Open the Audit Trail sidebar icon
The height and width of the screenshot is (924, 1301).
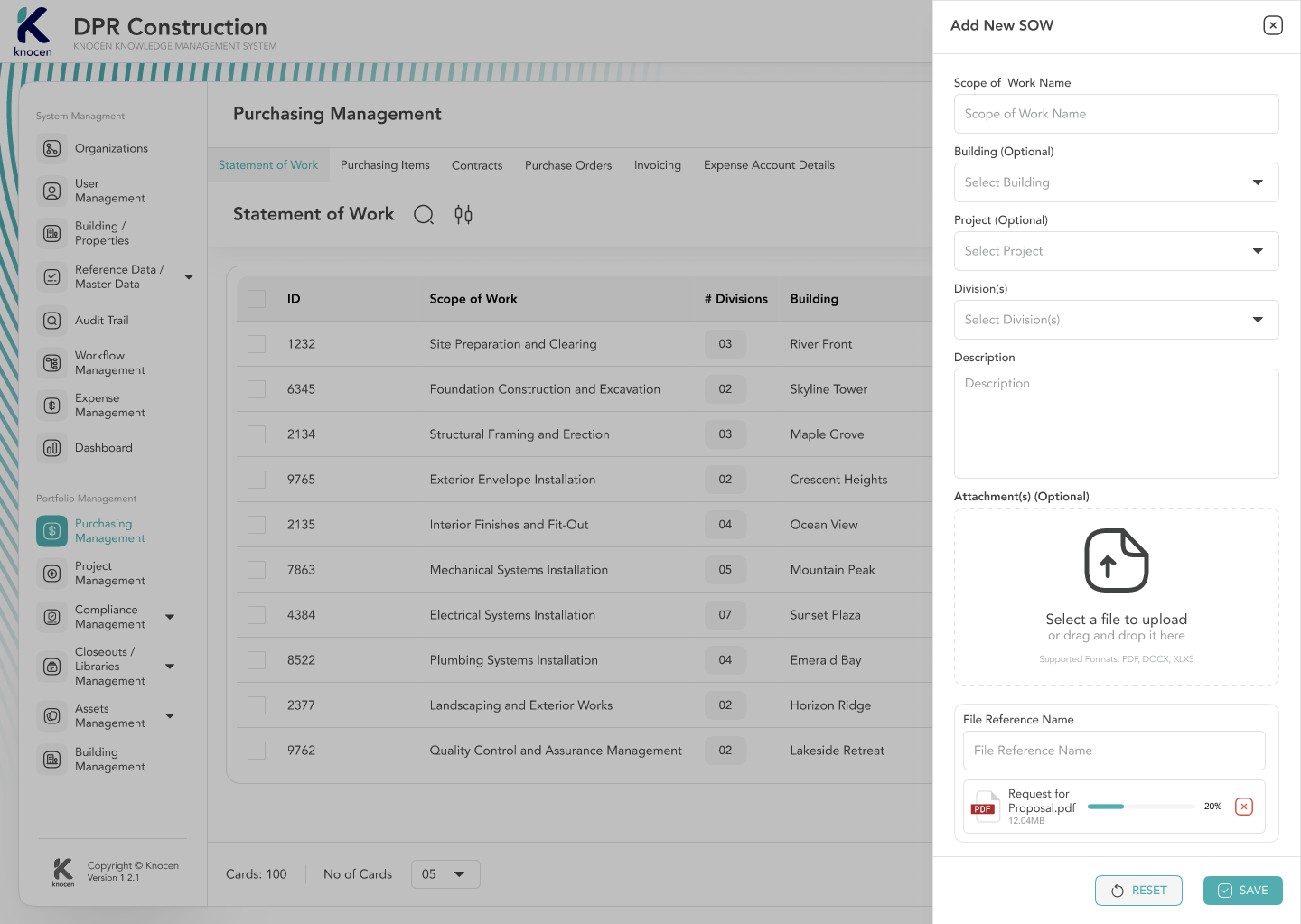tap(52, 321)
